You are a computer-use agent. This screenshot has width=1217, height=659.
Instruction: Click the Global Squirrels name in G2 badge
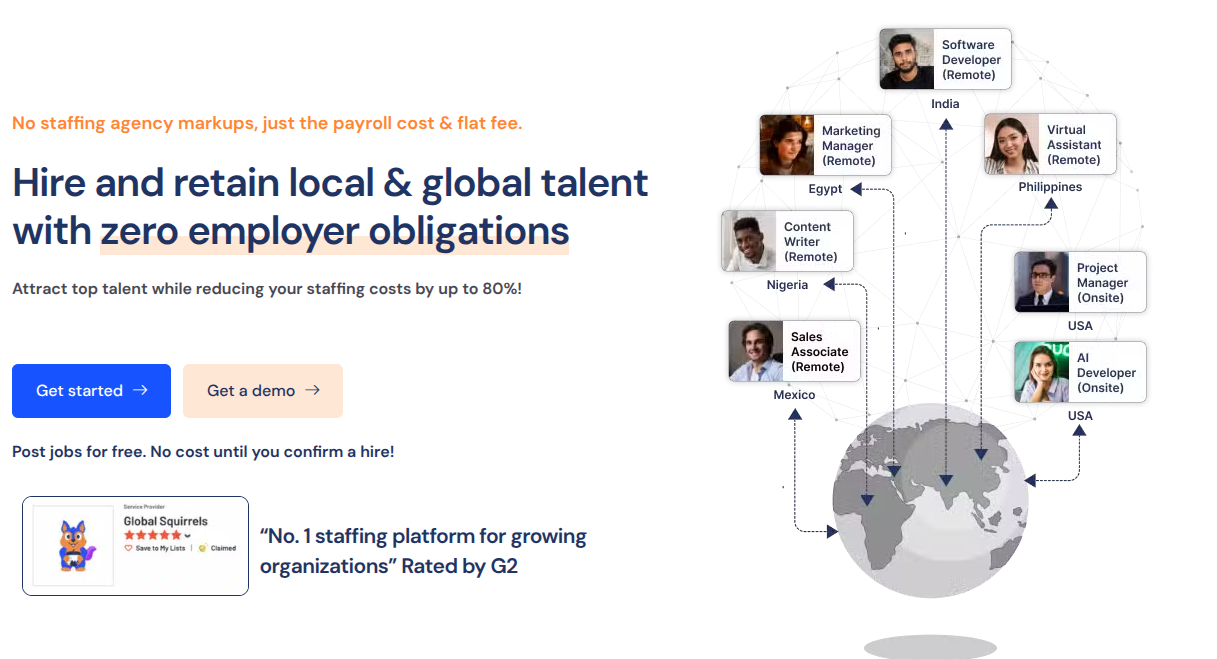166,521
